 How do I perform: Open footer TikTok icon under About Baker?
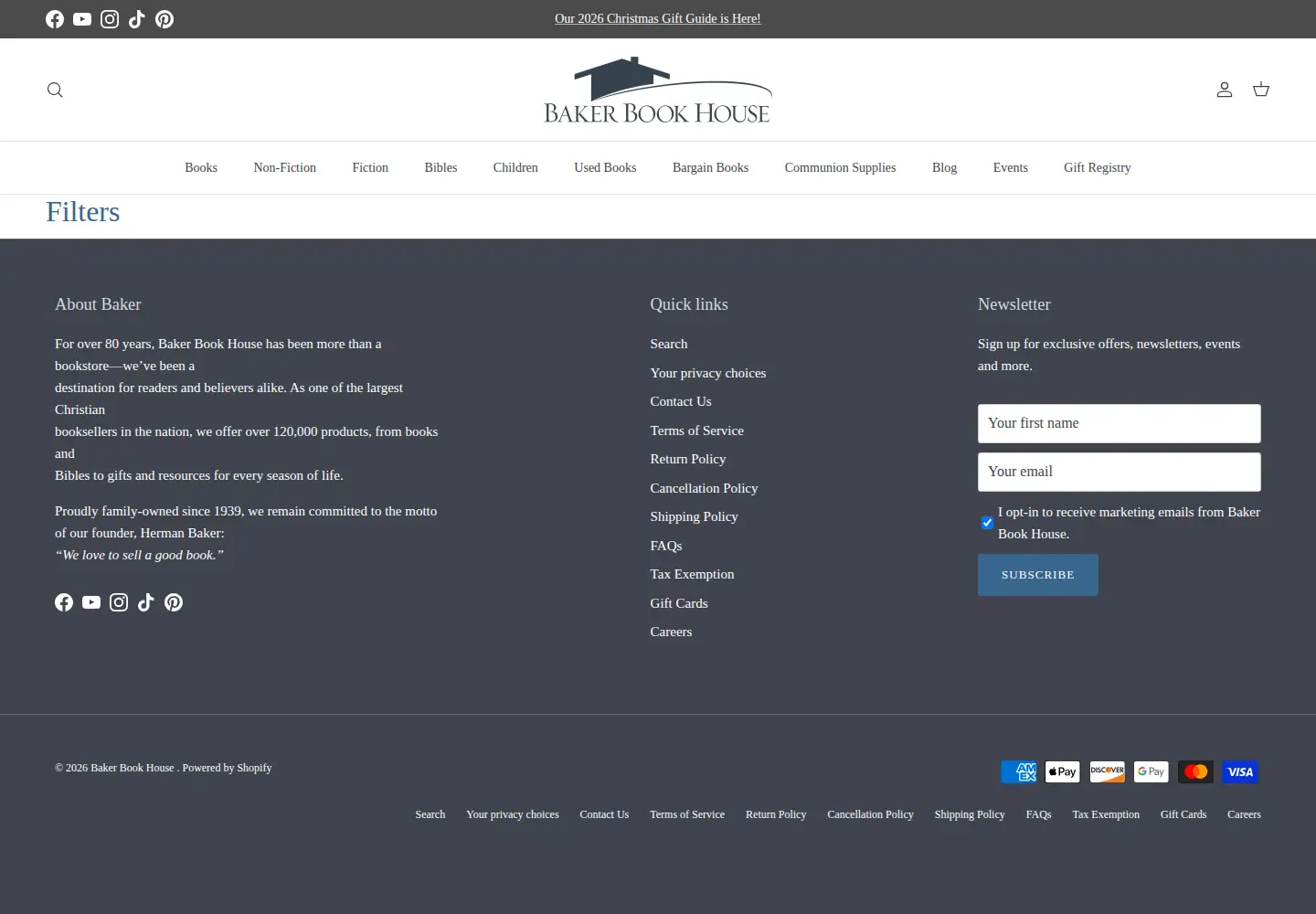click(x=146, y=602)
